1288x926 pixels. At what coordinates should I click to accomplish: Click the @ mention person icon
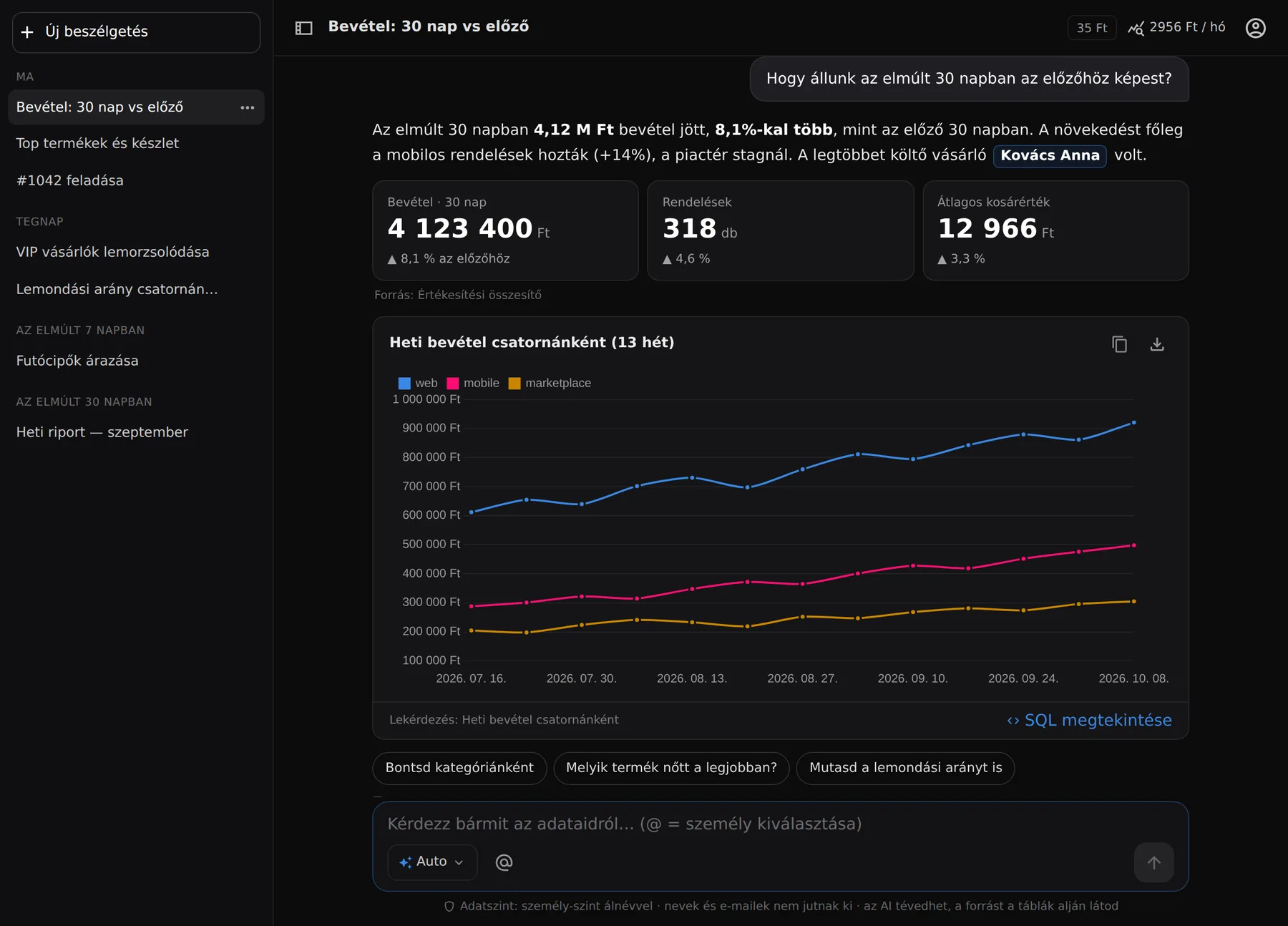click(504, 862)
